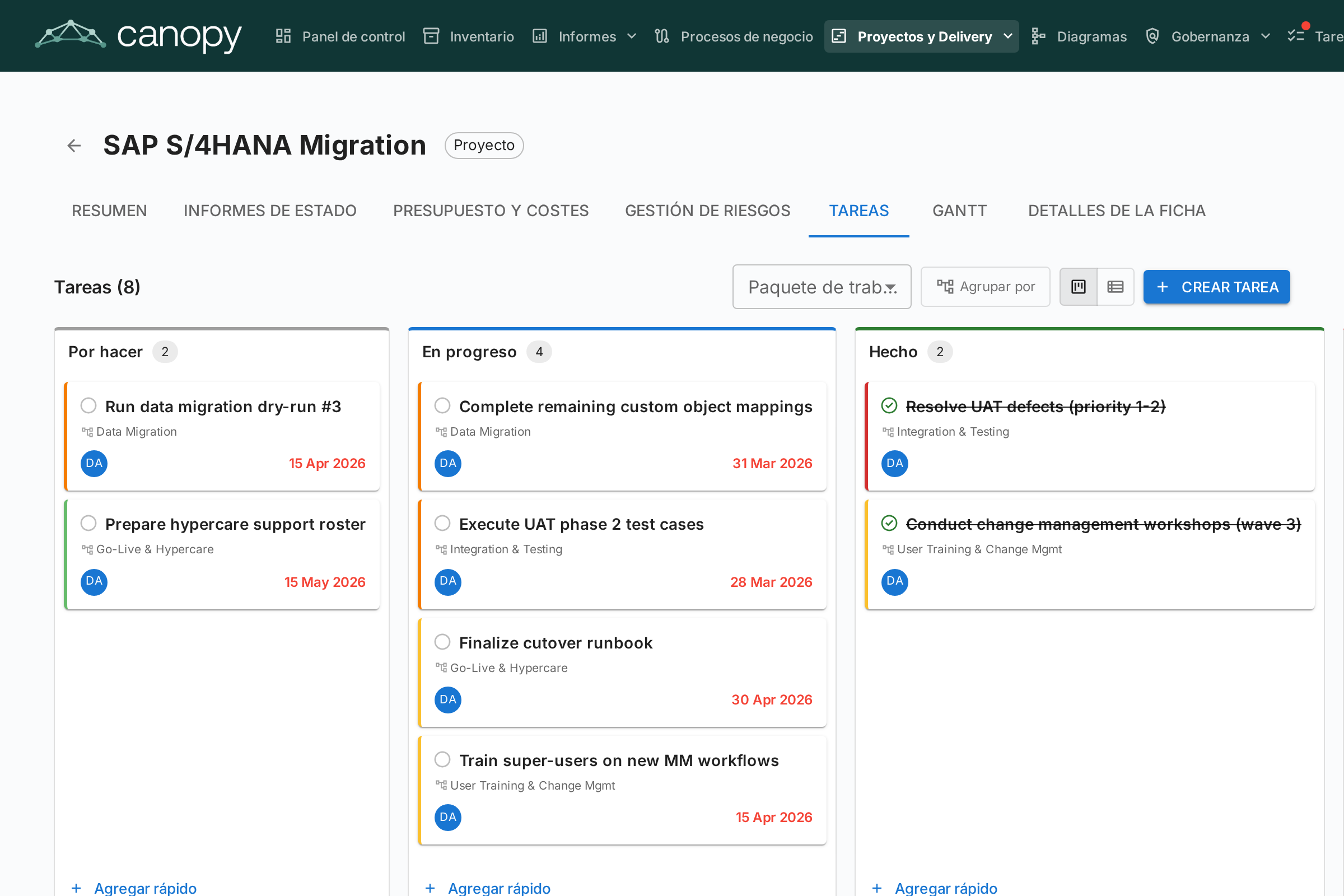The width and height of the screenshot is (1344, 896).
Task: Click the Canopy logo icon
Action: click(x=71, y=34)
